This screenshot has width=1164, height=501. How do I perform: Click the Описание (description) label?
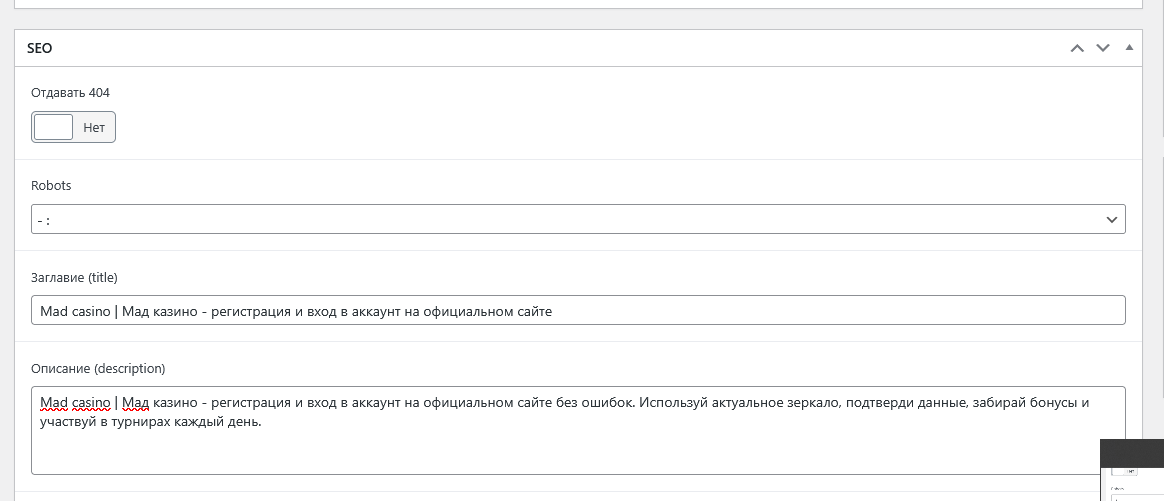[x=98, y=368]
